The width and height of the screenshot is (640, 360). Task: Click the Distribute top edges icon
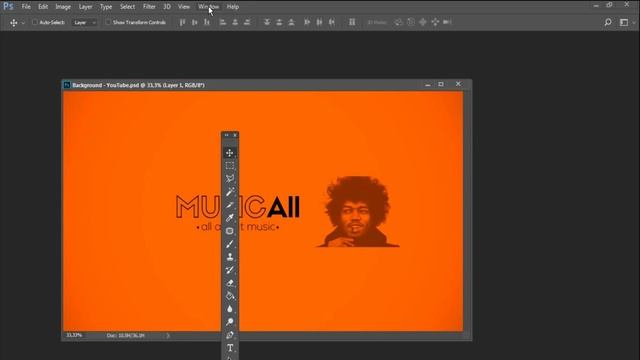point(267,22)
